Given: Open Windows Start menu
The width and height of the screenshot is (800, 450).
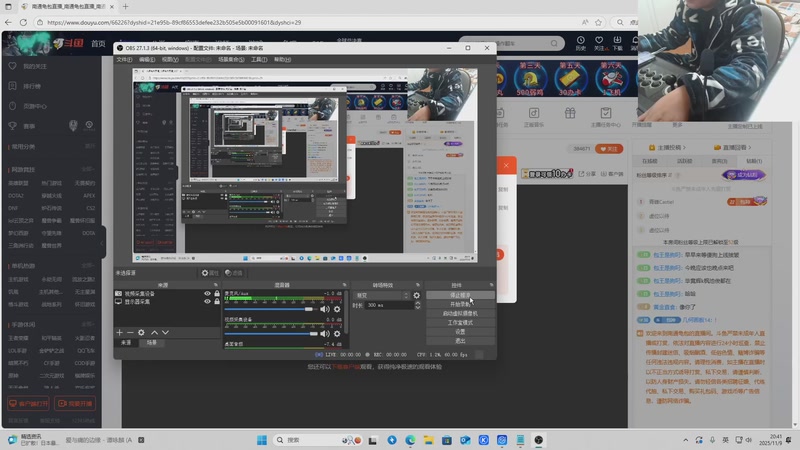Looking at the screenshot, I should (x=262, y=440).
